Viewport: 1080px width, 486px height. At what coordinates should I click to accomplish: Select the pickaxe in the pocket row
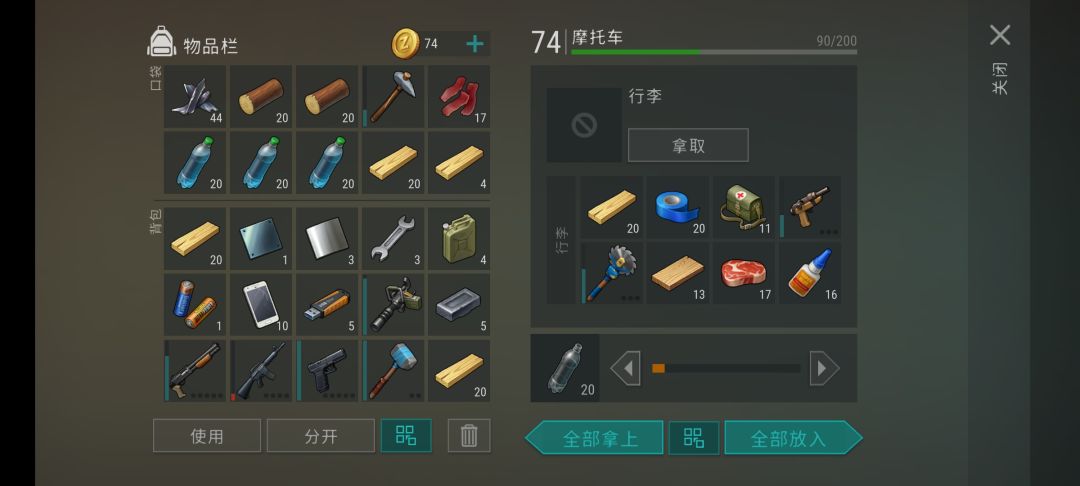(393, 96)
